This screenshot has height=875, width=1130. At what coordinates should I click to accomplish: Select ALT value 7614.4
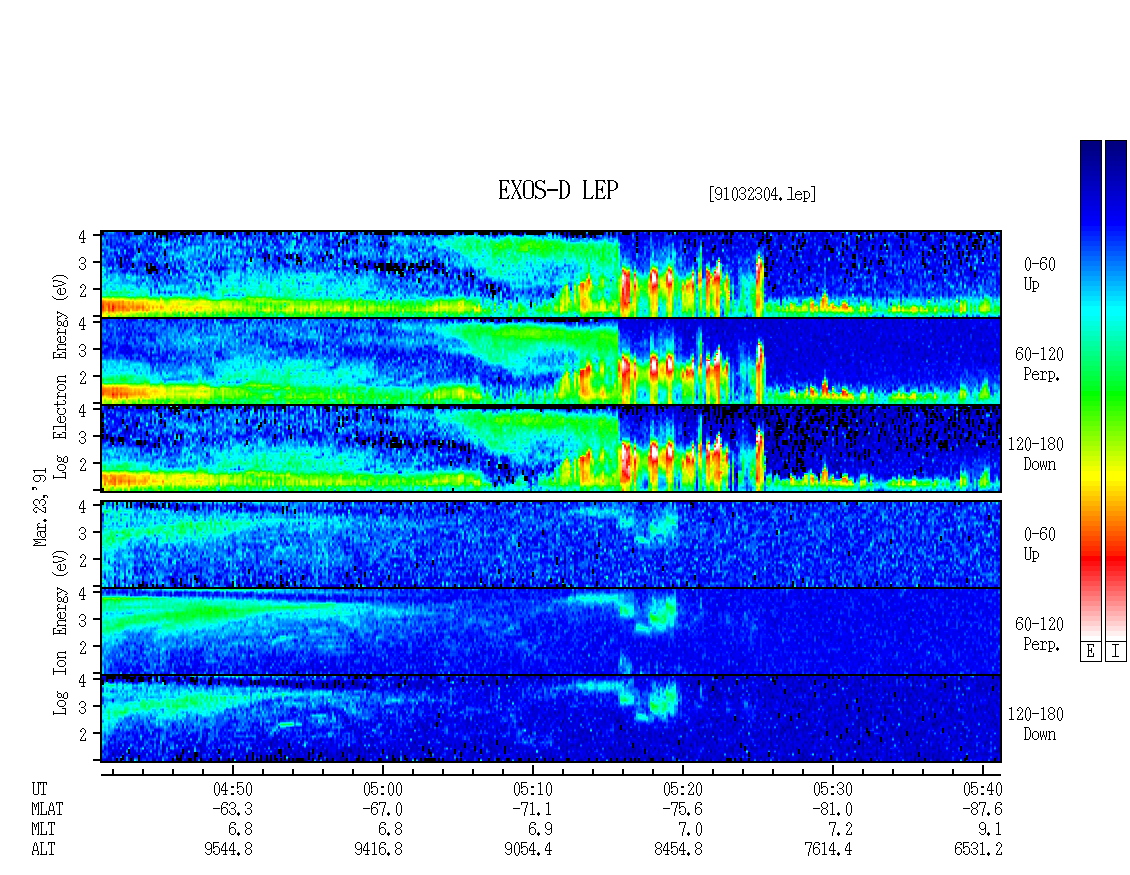[x=828, y=850]
